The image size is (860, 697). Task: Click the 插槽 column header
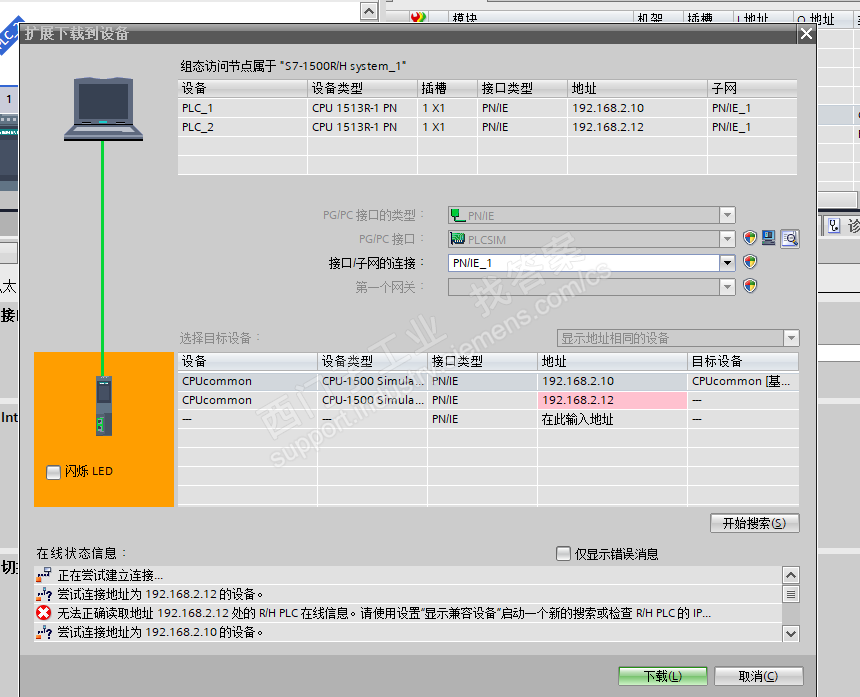[448, 88]
